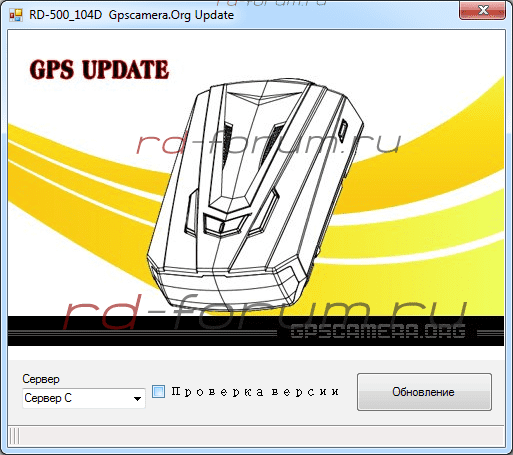The width and height of the screenshot is (513, 455).
Task: Click the Проверка версии label text
Action: coord(255,392)
